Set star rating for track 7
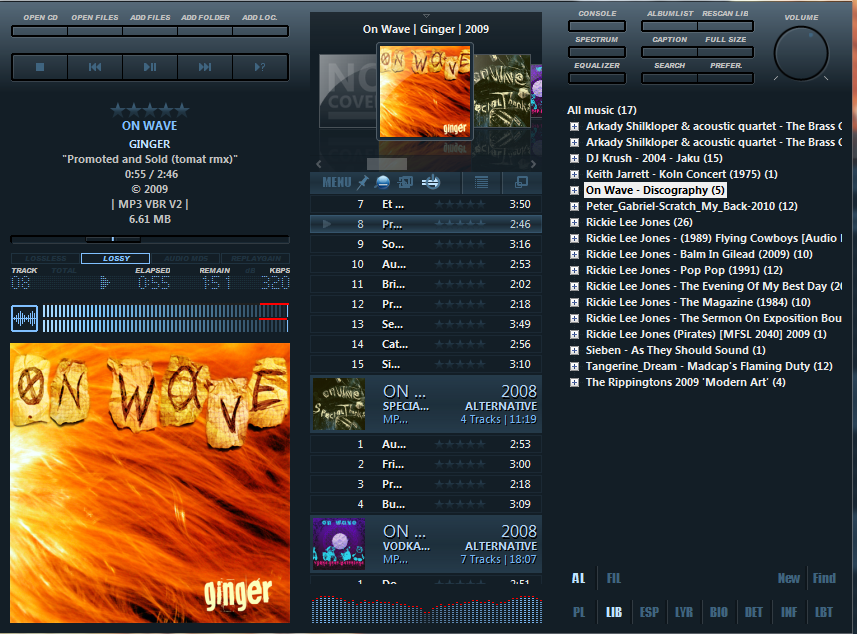 [x=460, y=204]
